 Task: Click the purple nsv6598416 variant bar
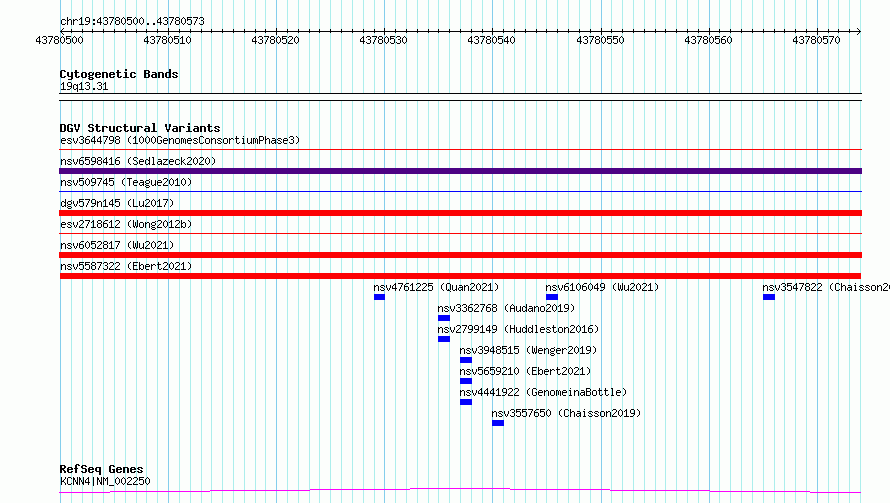pos(460,171)
